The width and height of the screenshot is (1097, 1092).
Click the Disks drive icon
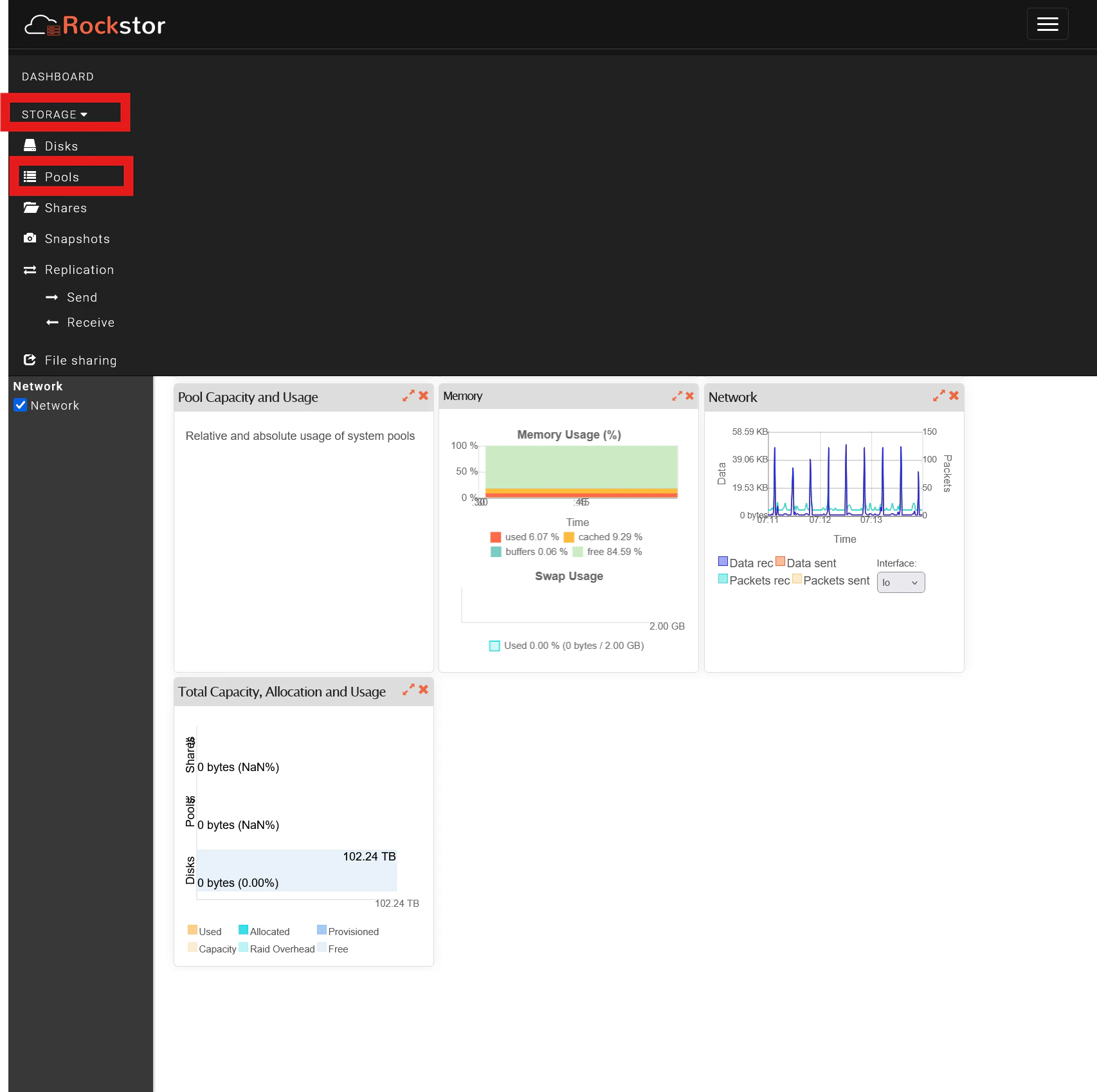30,145
